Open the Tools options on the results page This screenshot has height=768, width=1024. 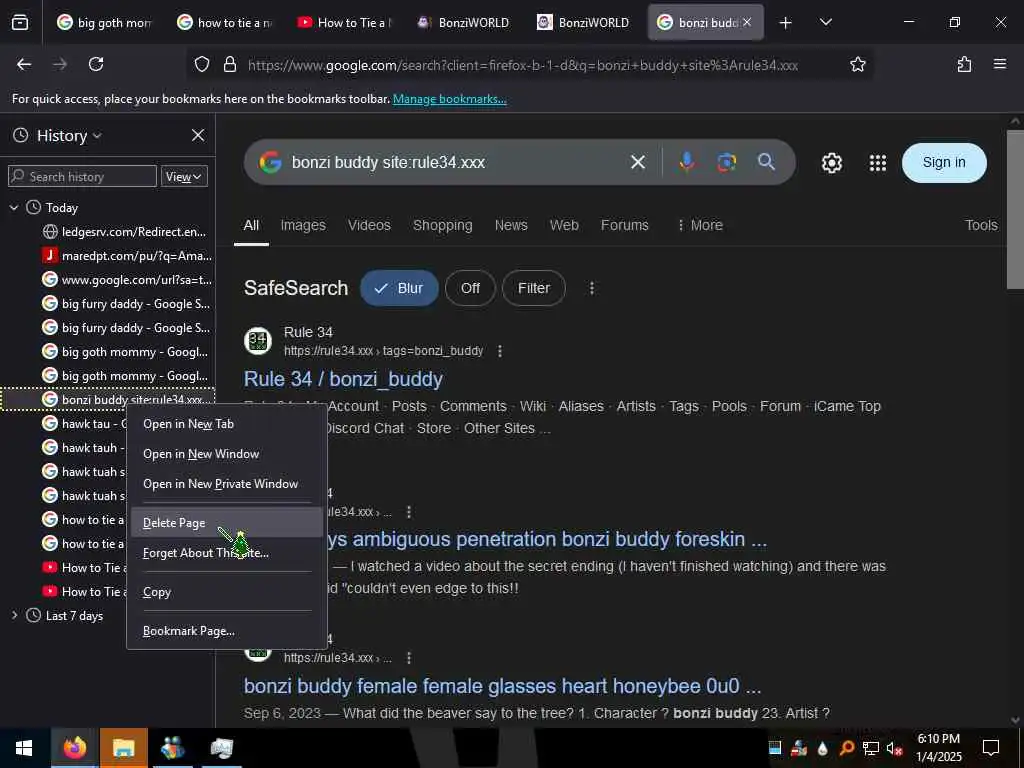pos(981,225)
